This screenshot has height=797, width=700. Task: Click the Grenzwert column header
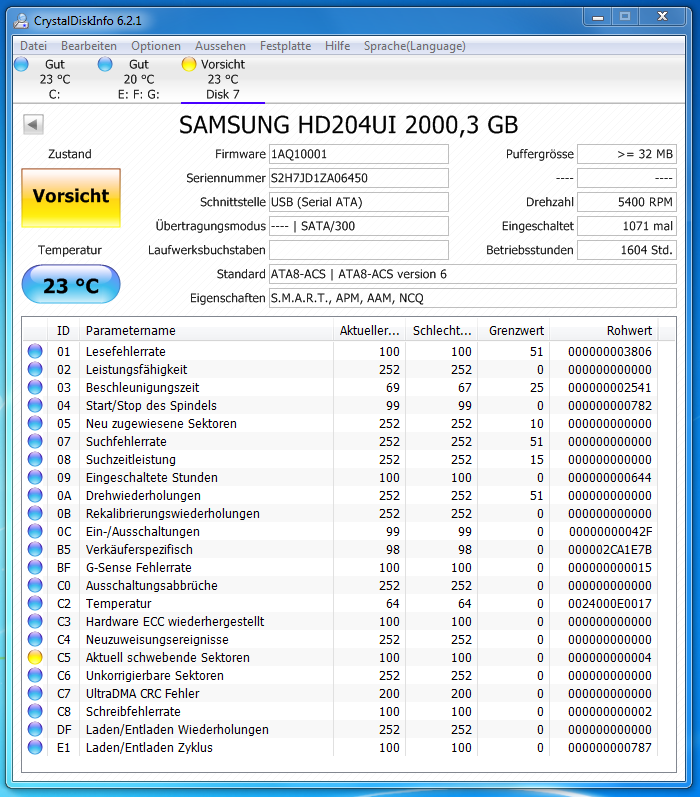[513, 331]
